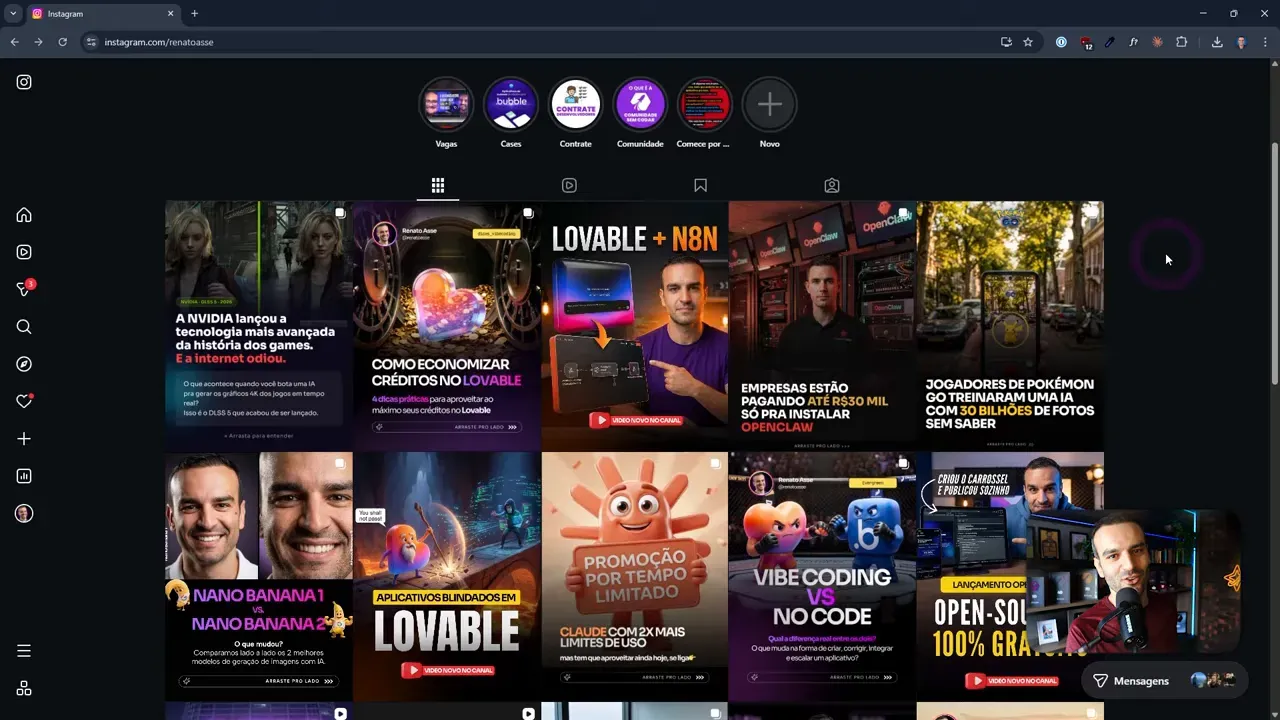Image resolution: width=1280 pixels, height=720 pixels.
Task: Open the hamburger More menu
Action: click(24, 651)
